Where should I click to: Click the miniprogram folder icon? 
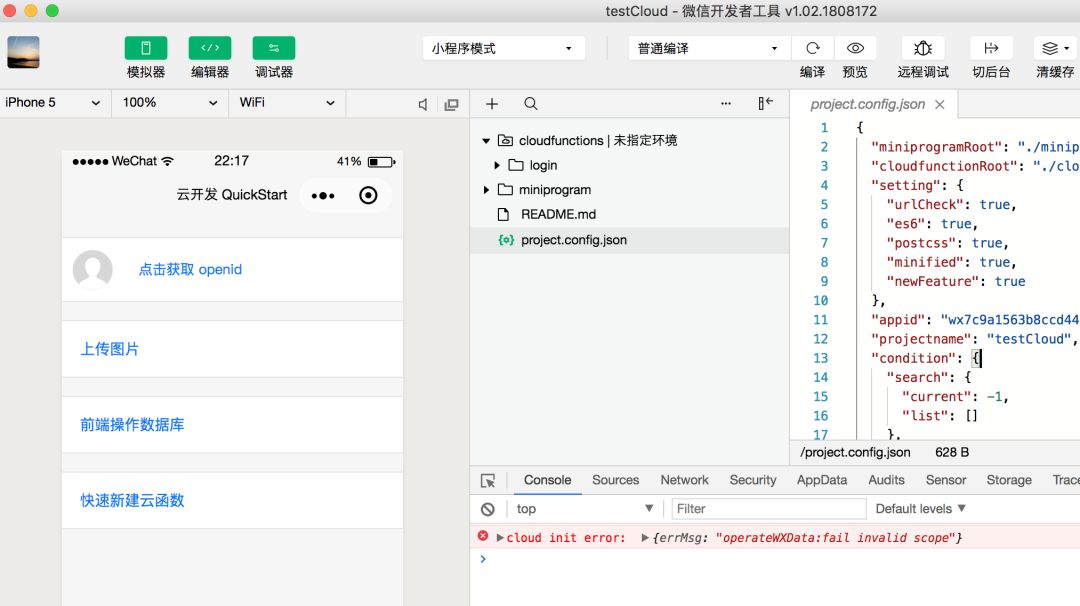point(505,189)
